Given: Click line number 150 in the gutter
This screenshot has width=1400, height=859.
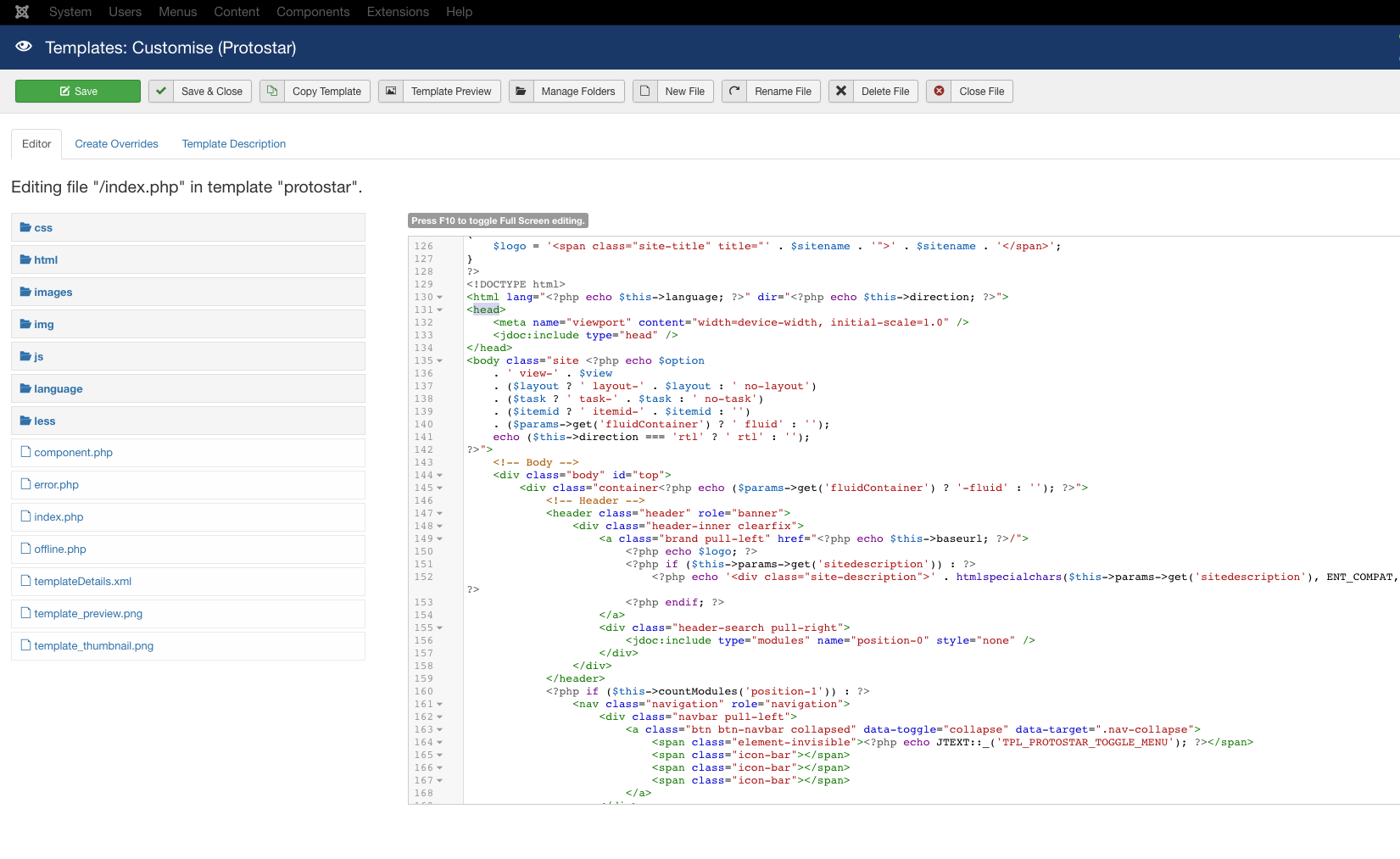Looking at the screenshot, I should pos(424,552).
